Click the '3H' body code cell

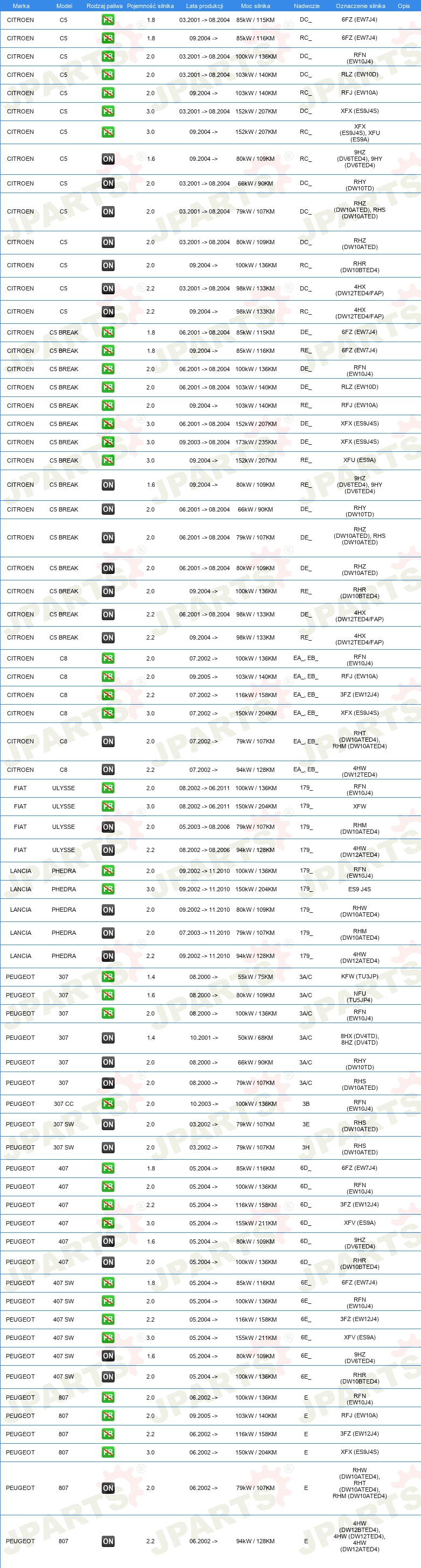[306, 1147]
